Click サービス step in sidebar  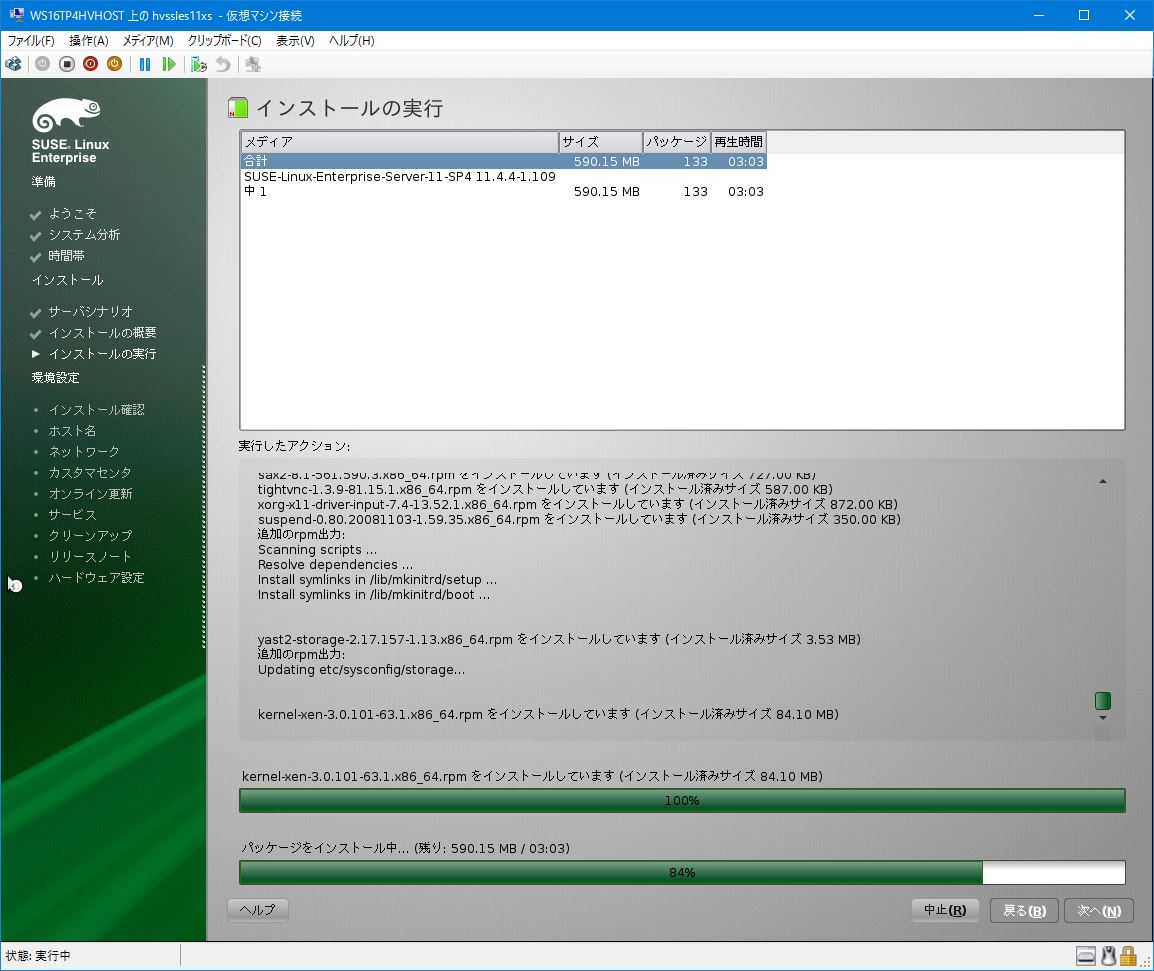pos(72,515)
